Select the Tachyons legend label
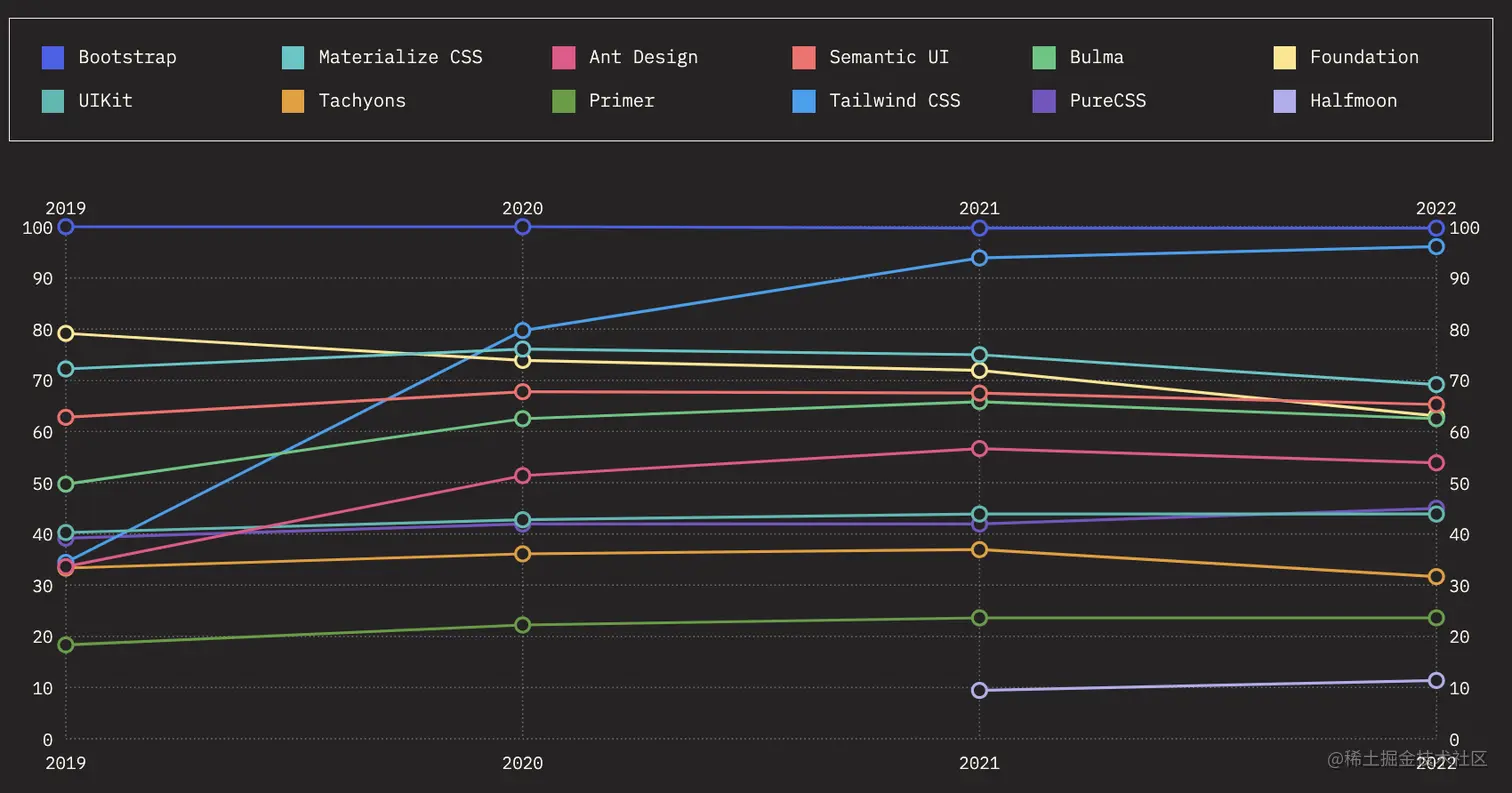 pos(362,100)
